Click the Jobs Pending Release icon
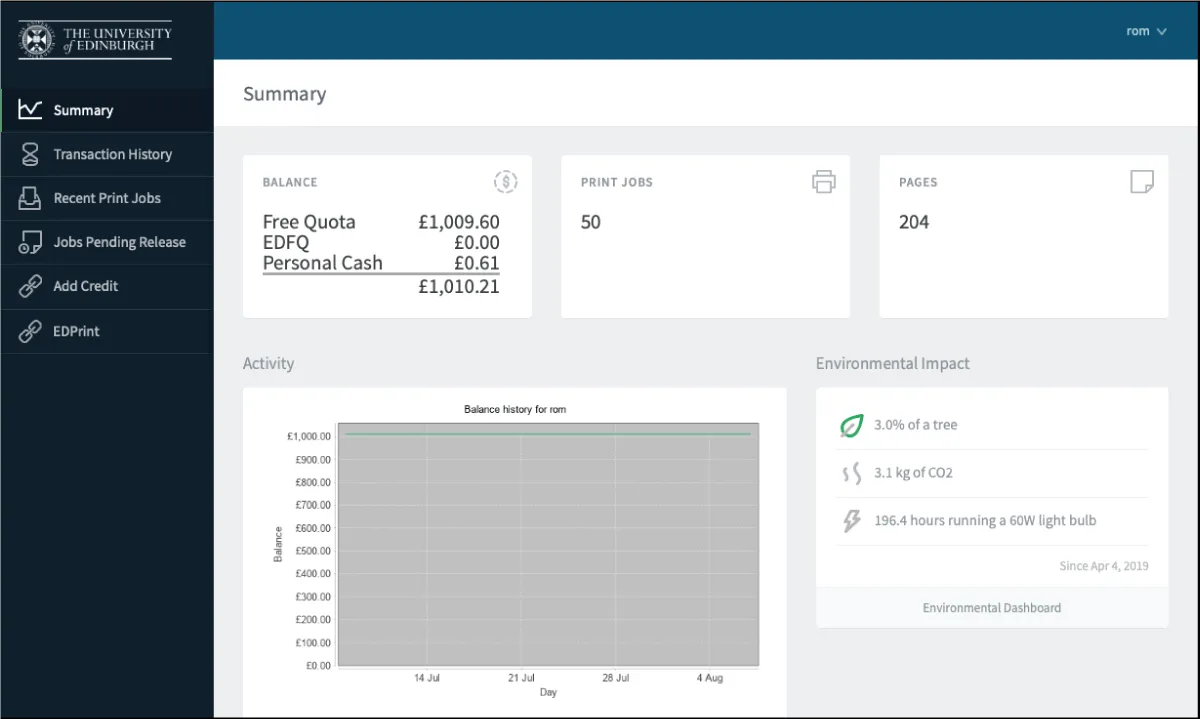 point(31,242)
